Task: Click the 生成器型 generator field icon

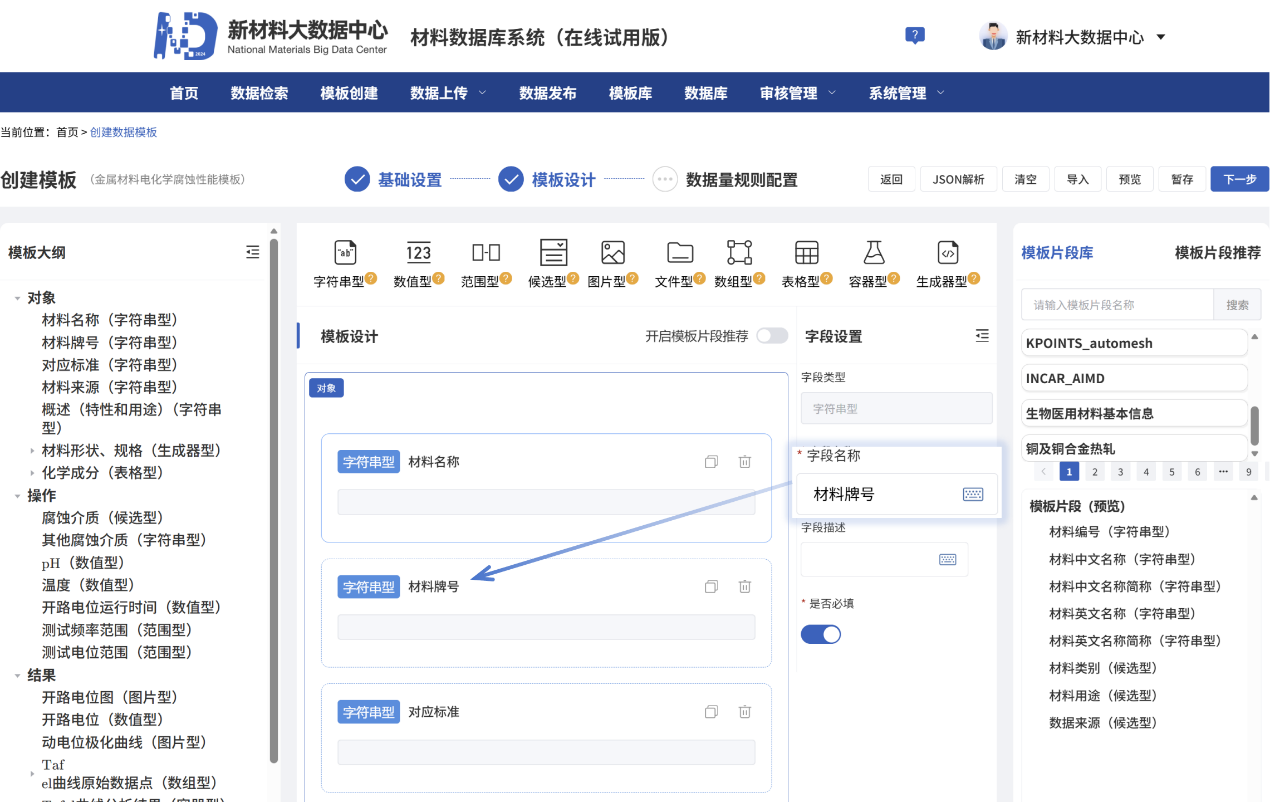Action: click(947, 253)
